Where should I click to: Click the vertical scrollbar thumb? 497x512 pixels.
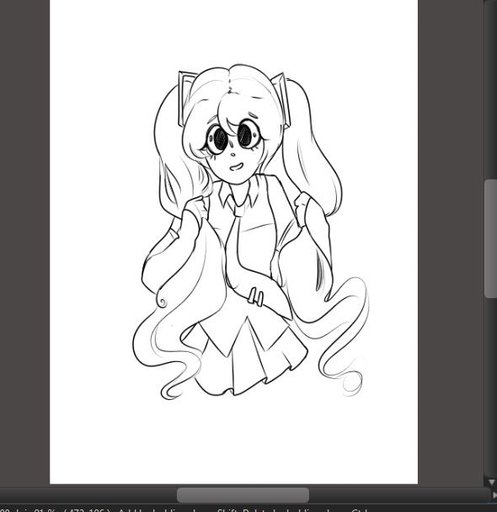coord(490,238)
